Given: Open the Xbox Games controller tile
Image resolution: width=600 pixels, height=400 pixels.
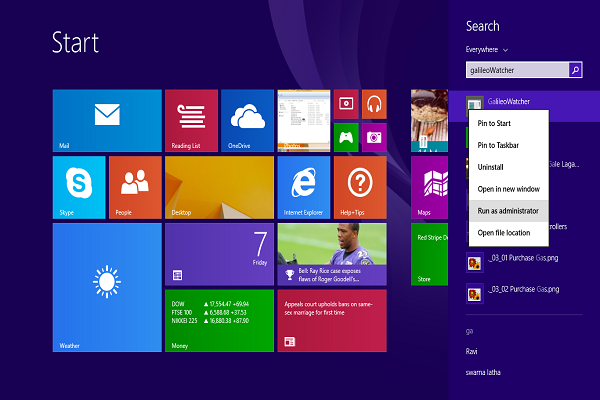Looking at the screenshot, I should point(346,137).
